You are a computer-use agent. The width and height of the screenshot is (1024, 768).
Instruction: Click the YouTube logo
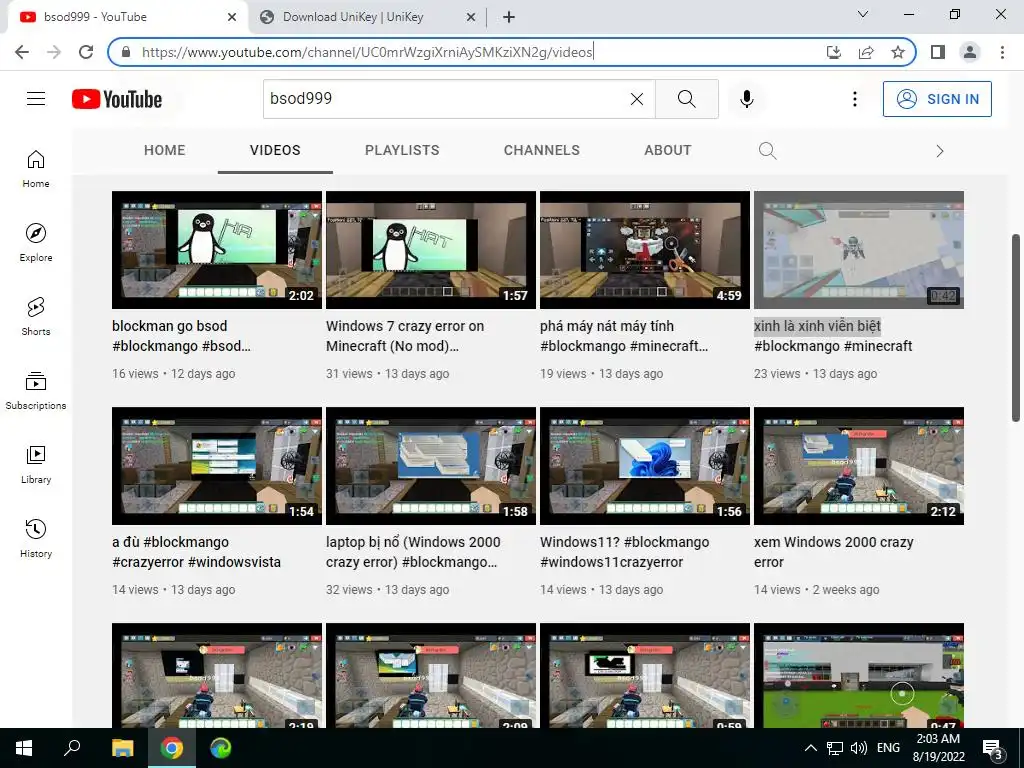coord(117,99)
